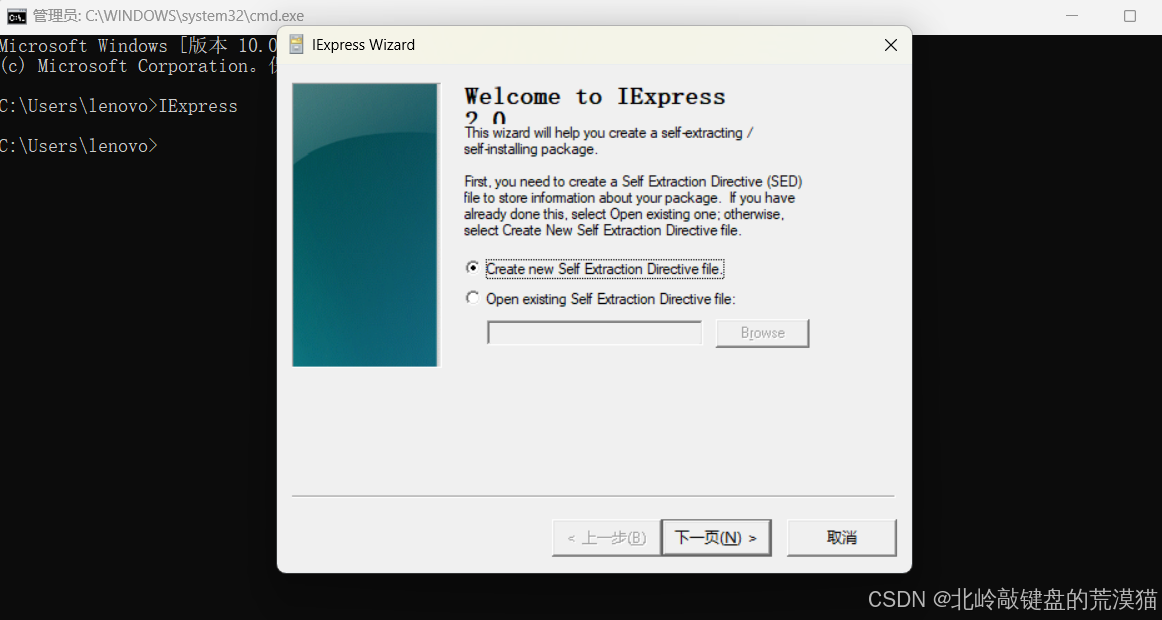
Task: Click the SED file path input field
Action: [x=594, y=333]
